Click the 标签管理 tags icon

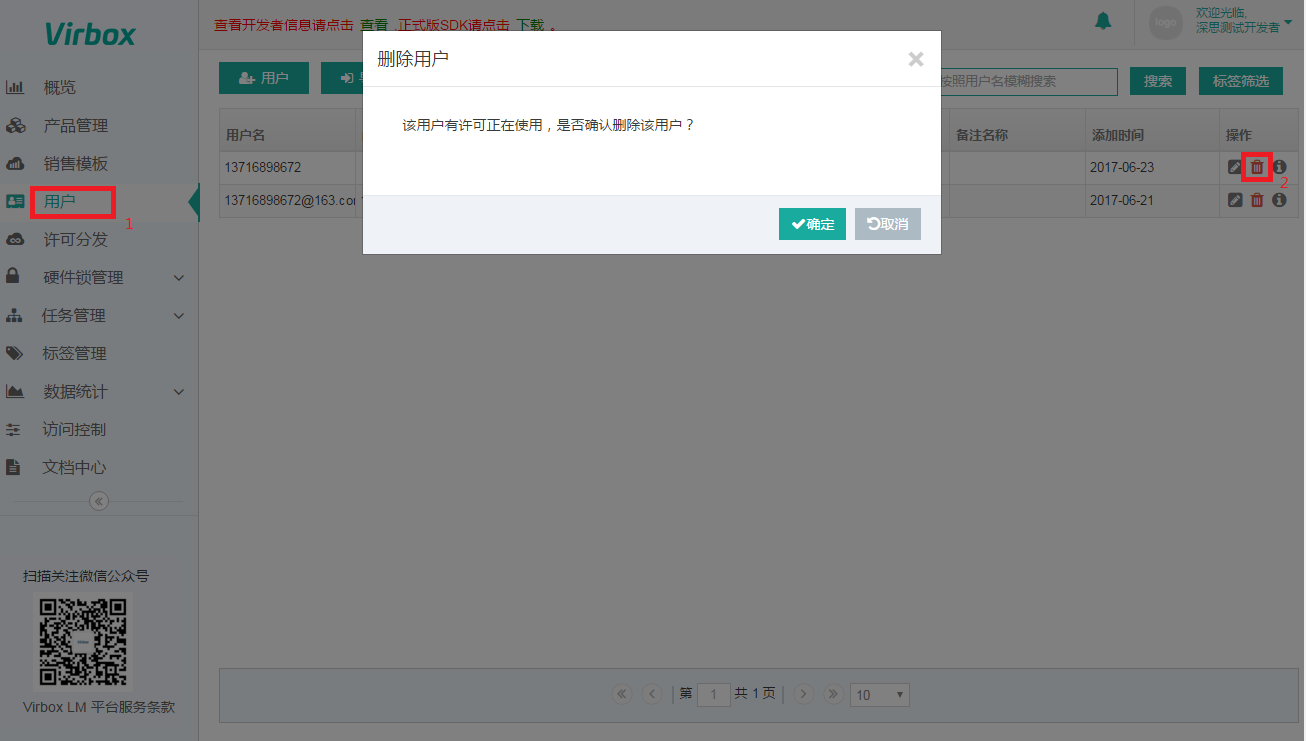click(x=15, y=354)
